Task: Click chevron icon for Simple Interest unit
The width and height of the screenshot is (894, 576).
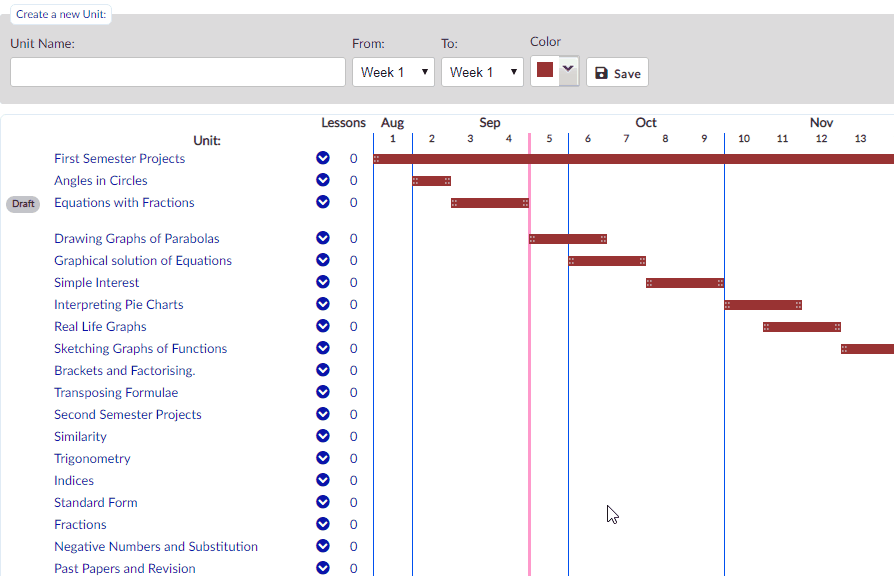Action: [x=323, y=282]
